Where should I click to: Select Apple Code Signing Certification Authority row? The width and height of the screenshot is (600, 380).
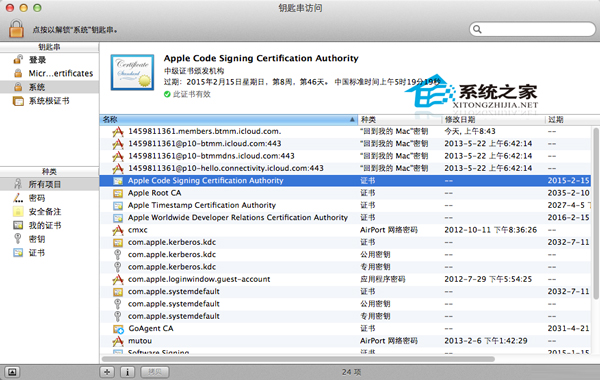[345, 181]
